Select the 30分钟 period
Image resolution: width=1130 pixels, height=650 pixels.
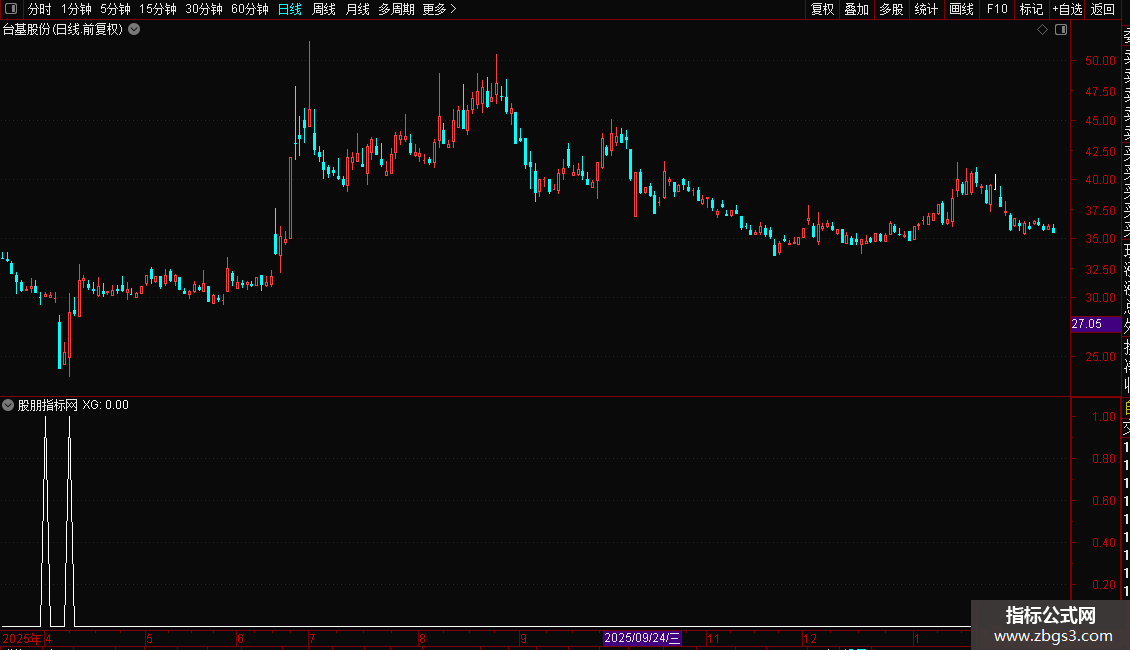tap(204, 9)
